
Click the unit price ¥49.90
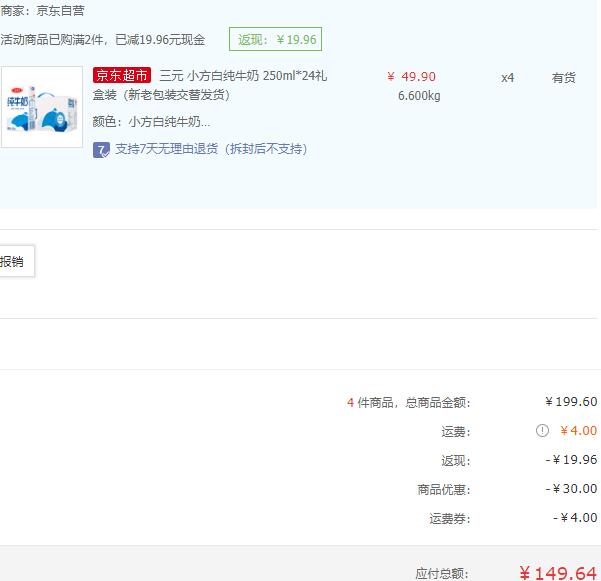click(x=411, y=77)
